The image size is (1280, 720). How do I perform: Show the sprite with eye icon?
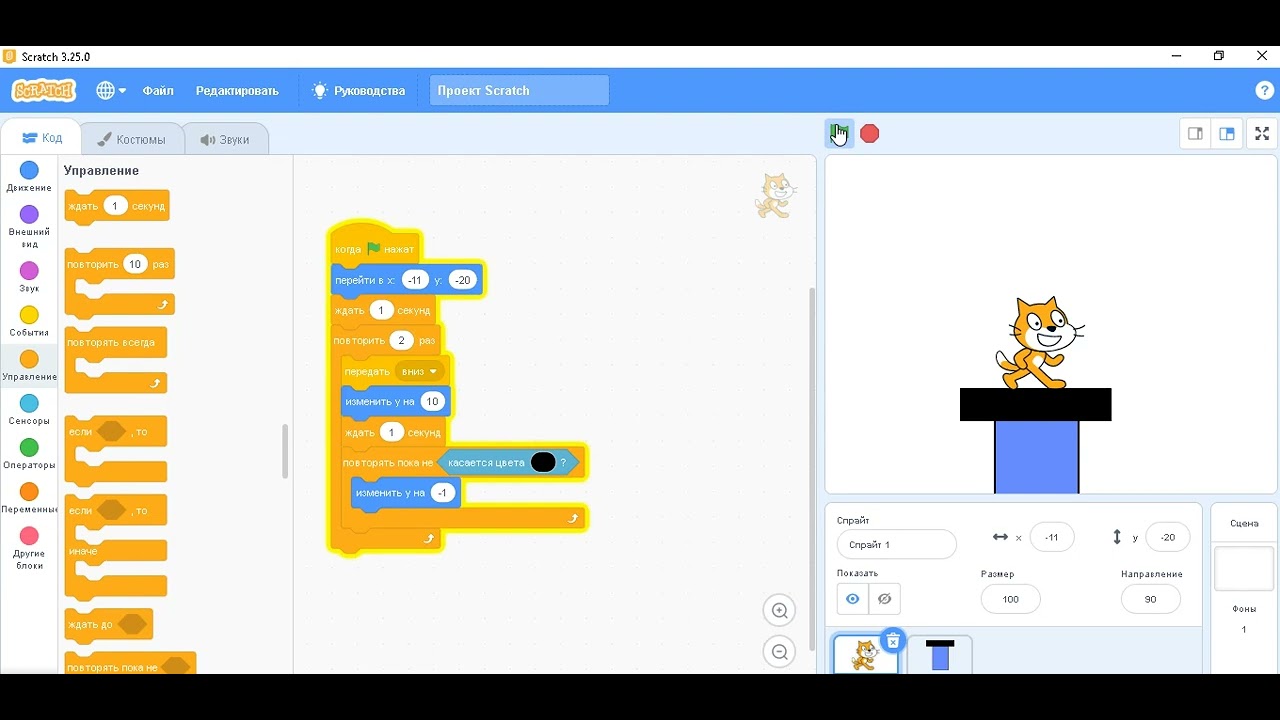pyautogui.click(x=853, y=599)
